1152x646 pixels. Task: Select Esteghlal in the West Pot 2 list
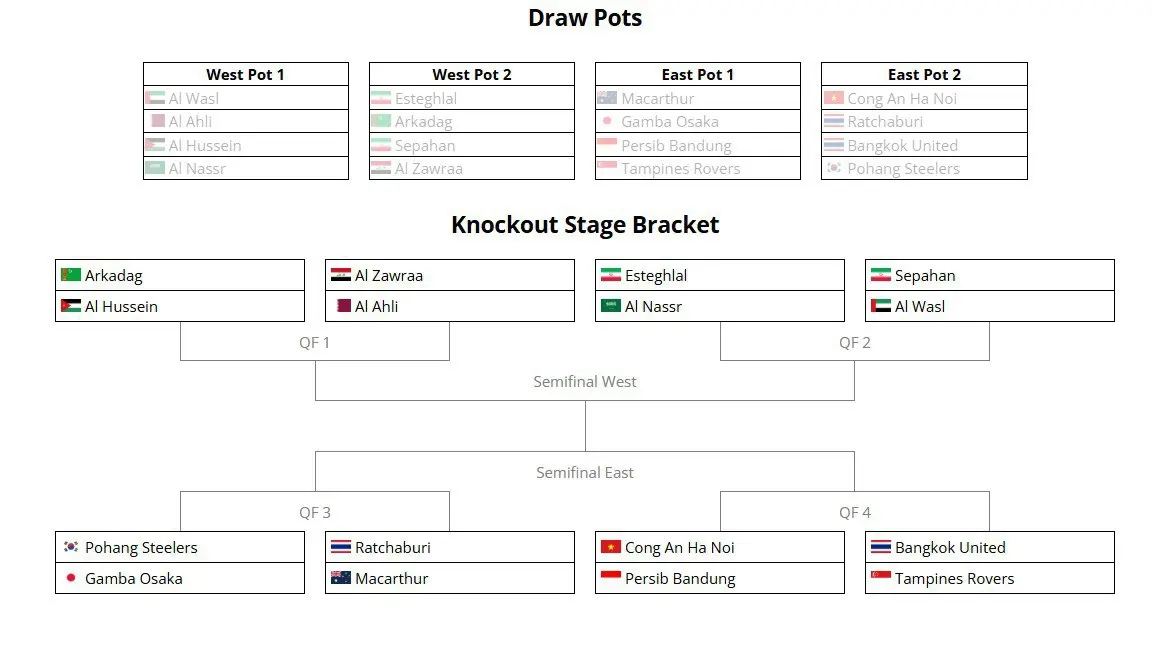426,98
